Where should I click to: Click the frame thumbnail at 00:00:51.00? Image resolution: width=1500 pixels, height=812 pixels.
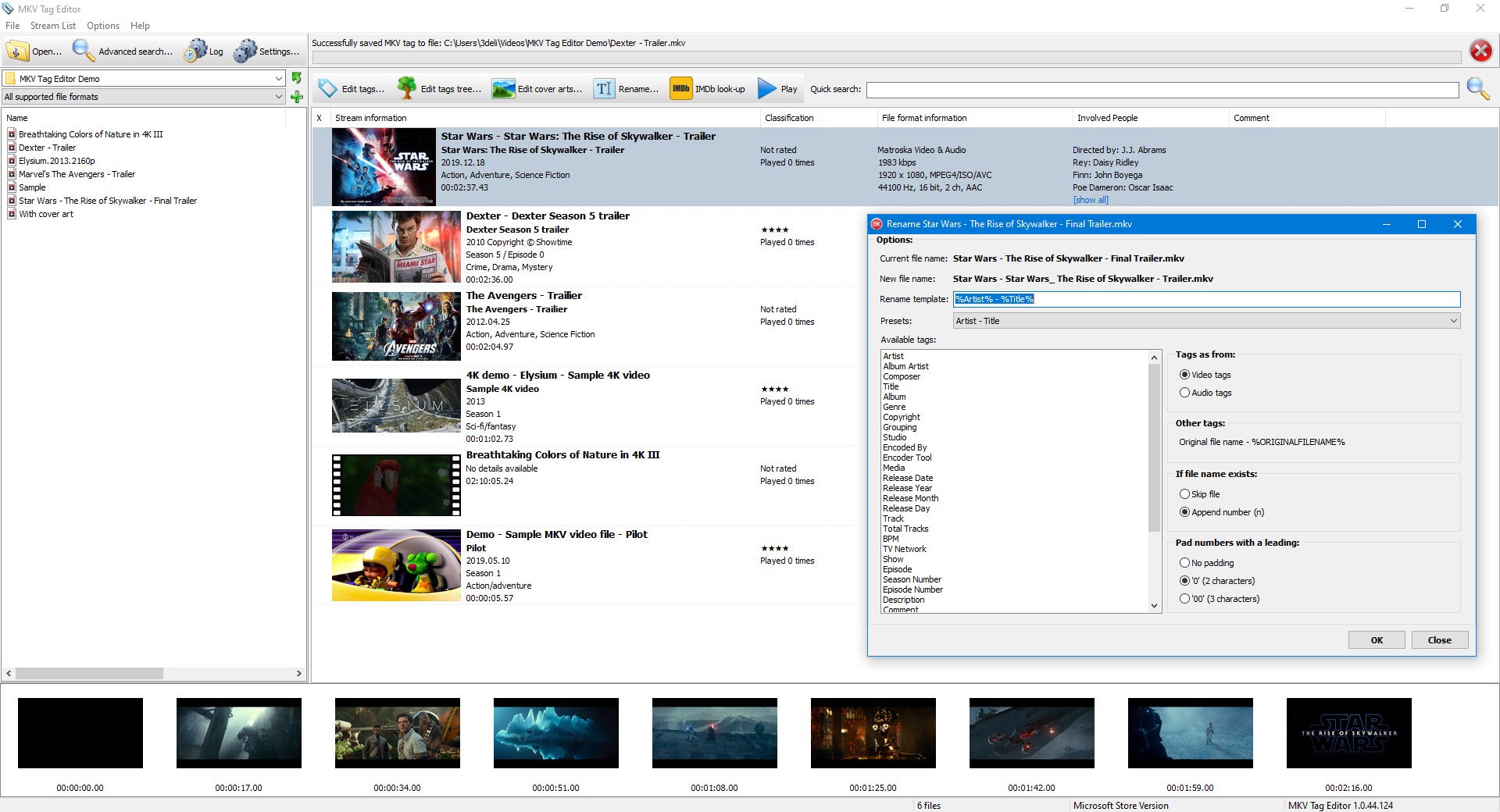[556, 733]
